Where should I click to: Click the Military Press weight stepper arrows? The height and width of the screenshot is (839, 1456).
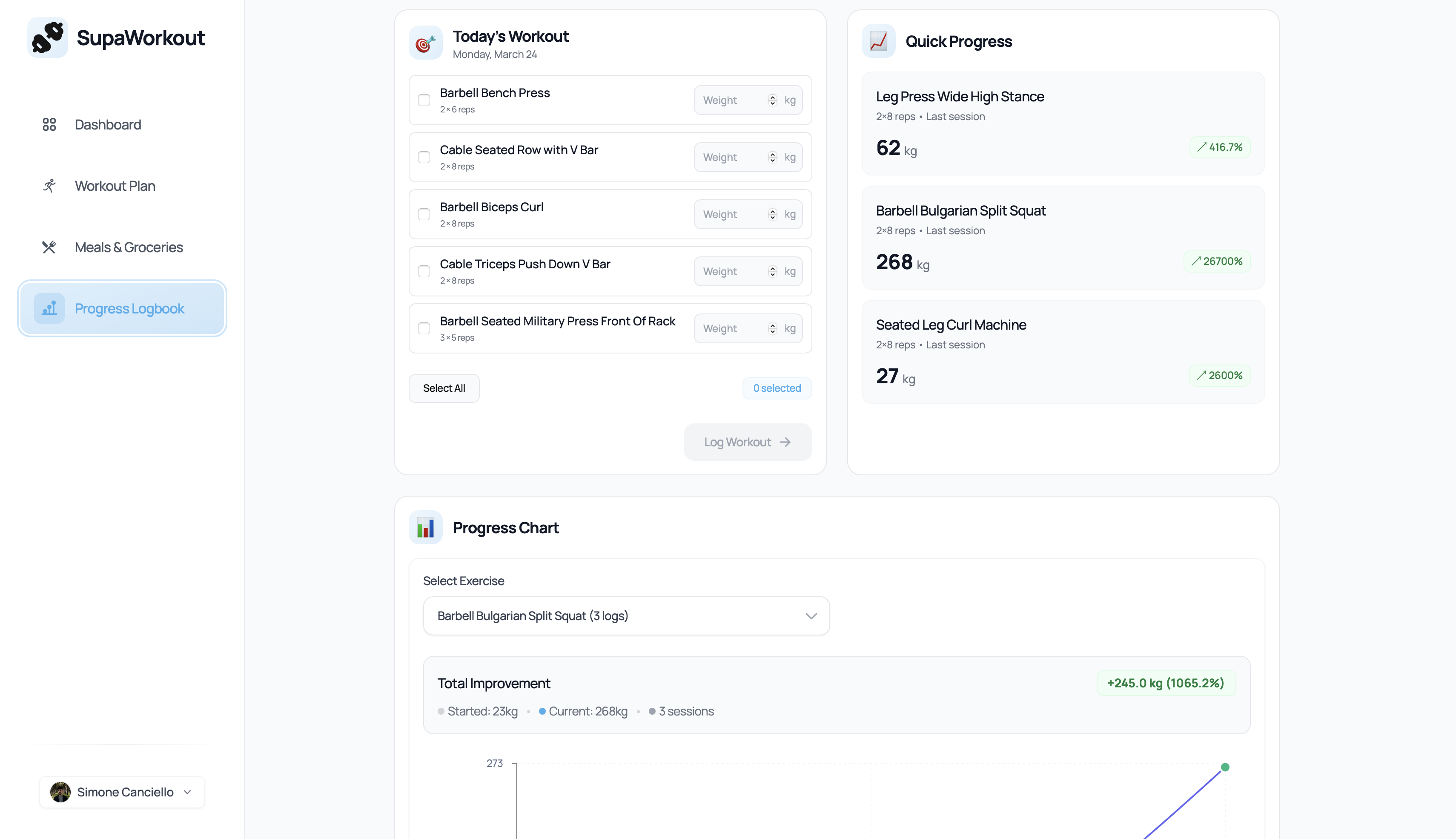[x=772, y=328]
